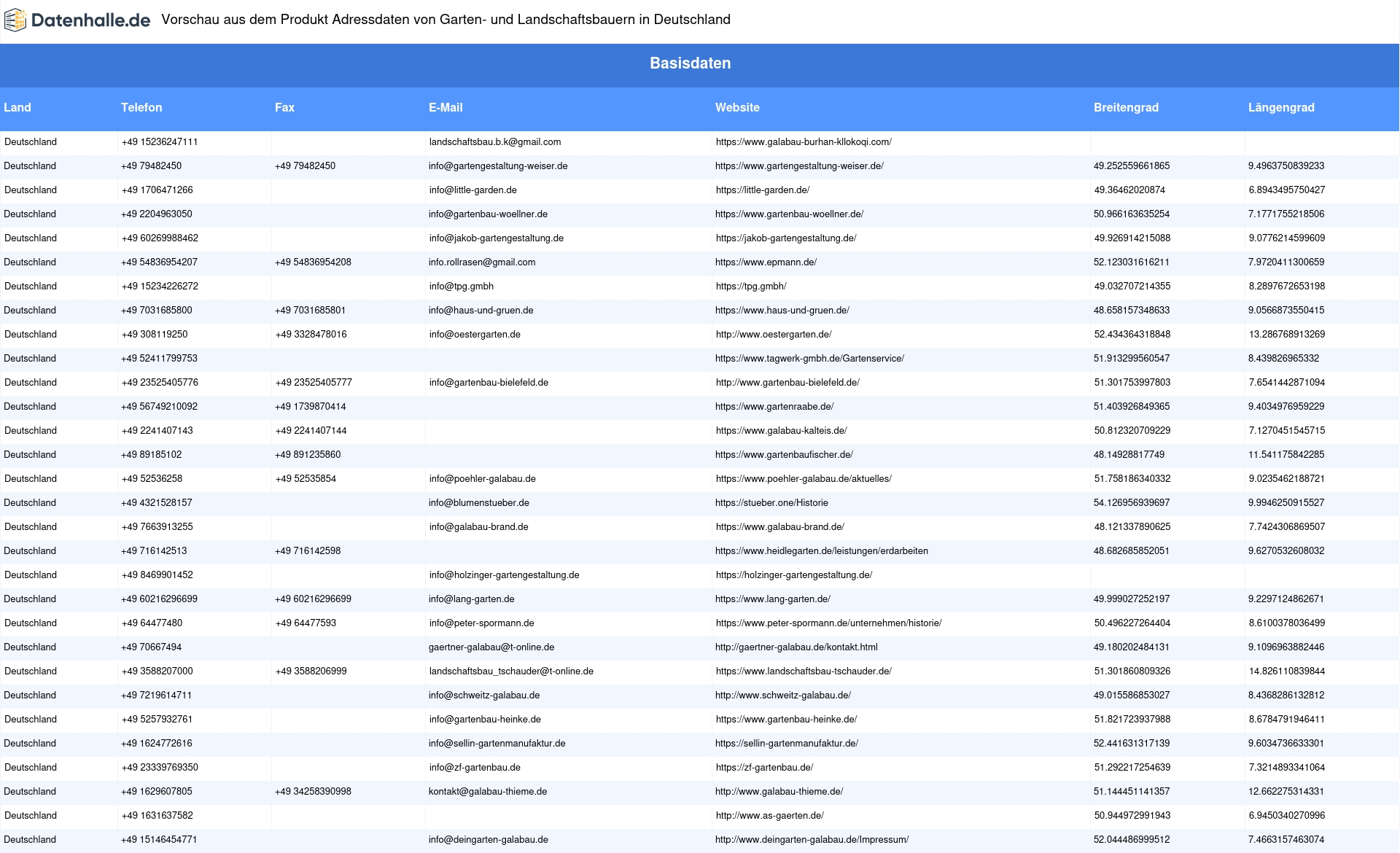Click phone number +49 60269988462
Screen dimensions: 1400x853
(x=160, y=238)
